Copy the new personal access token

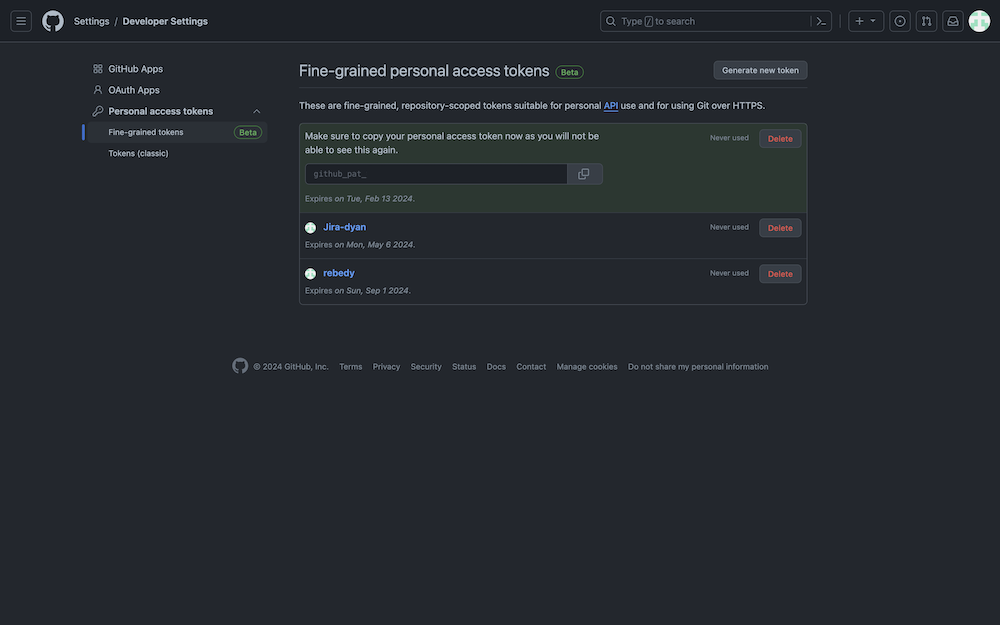(x=584, y=173)
